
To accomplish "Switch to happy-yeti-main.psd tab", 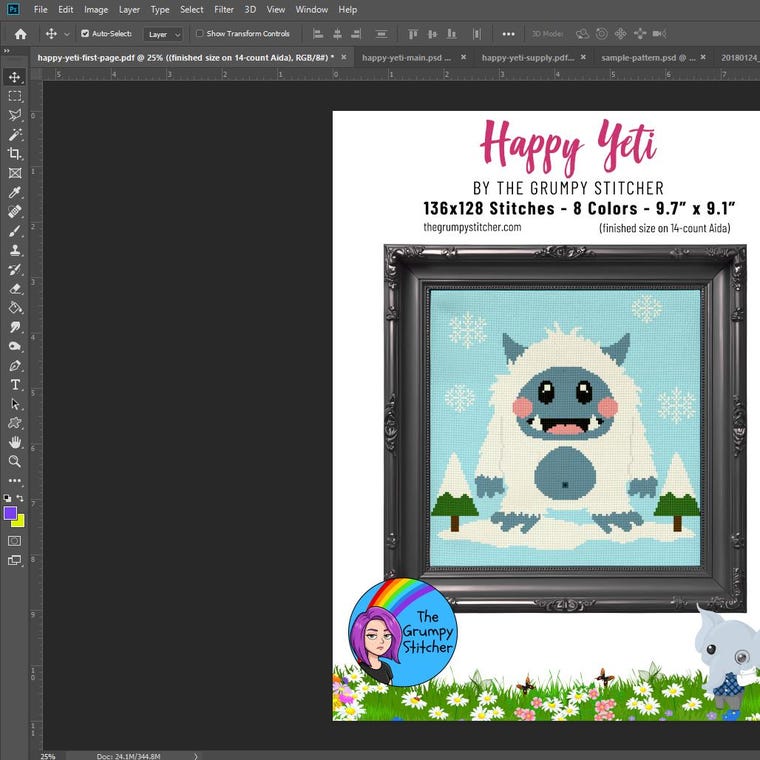I will click(407, 57).
